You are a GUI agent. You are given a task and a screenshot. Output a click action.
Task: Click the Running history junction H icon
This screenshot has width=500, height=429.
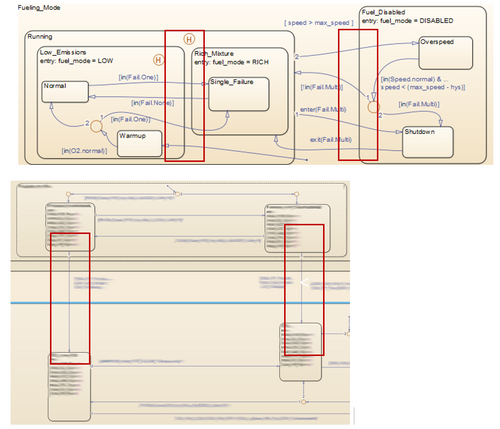[189, 39]
